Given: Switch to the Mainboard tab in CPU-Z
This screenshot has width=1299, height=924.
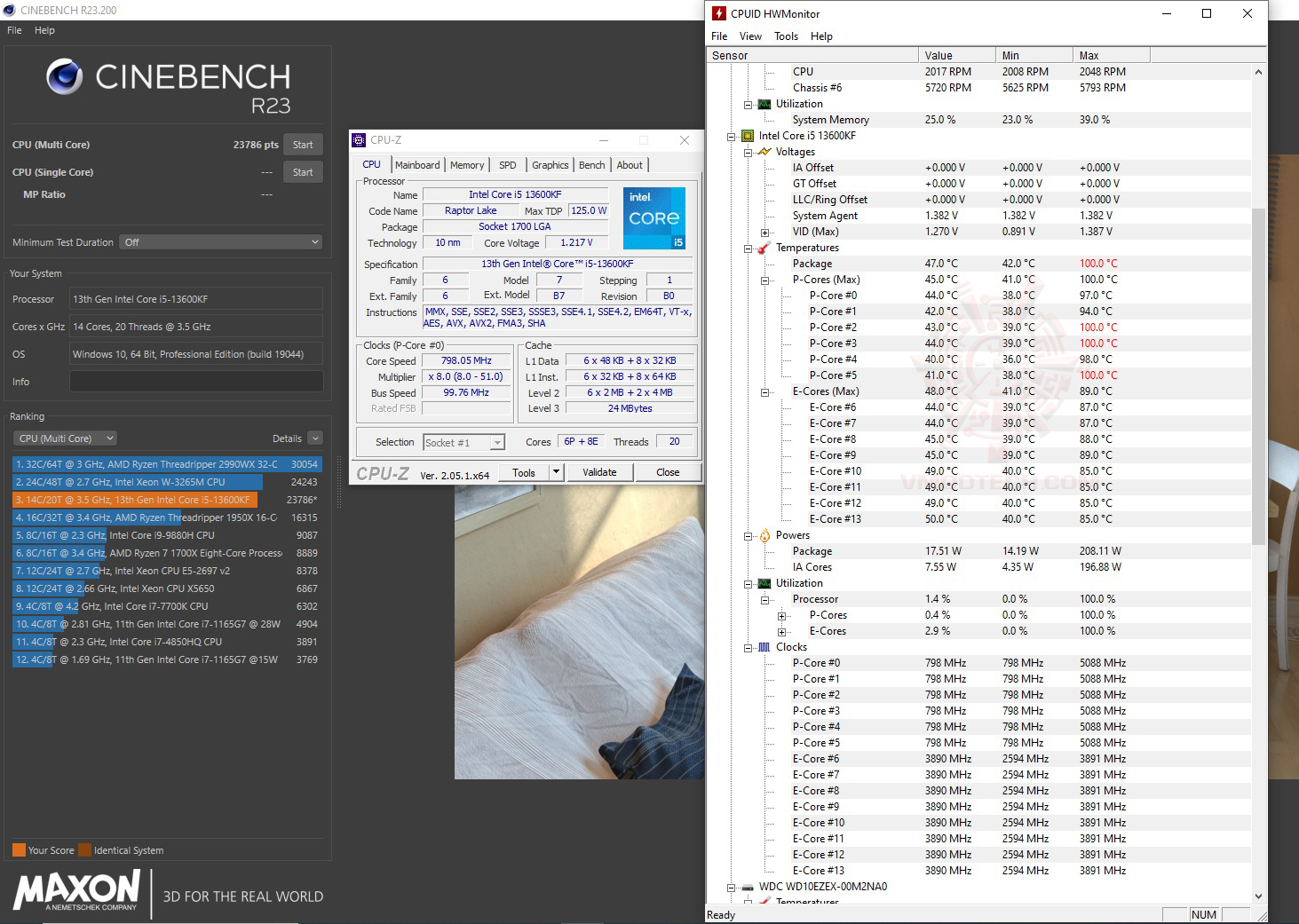Looking at the screenshot, I should 417,165.
